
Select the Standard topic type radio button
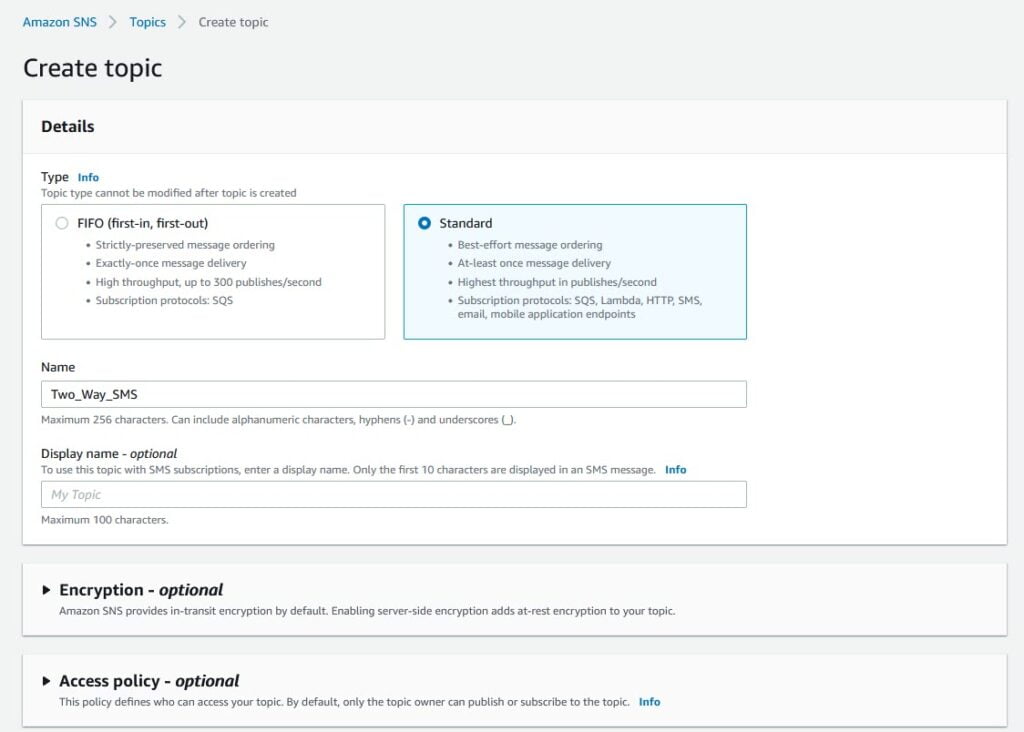tap(424, 223)
